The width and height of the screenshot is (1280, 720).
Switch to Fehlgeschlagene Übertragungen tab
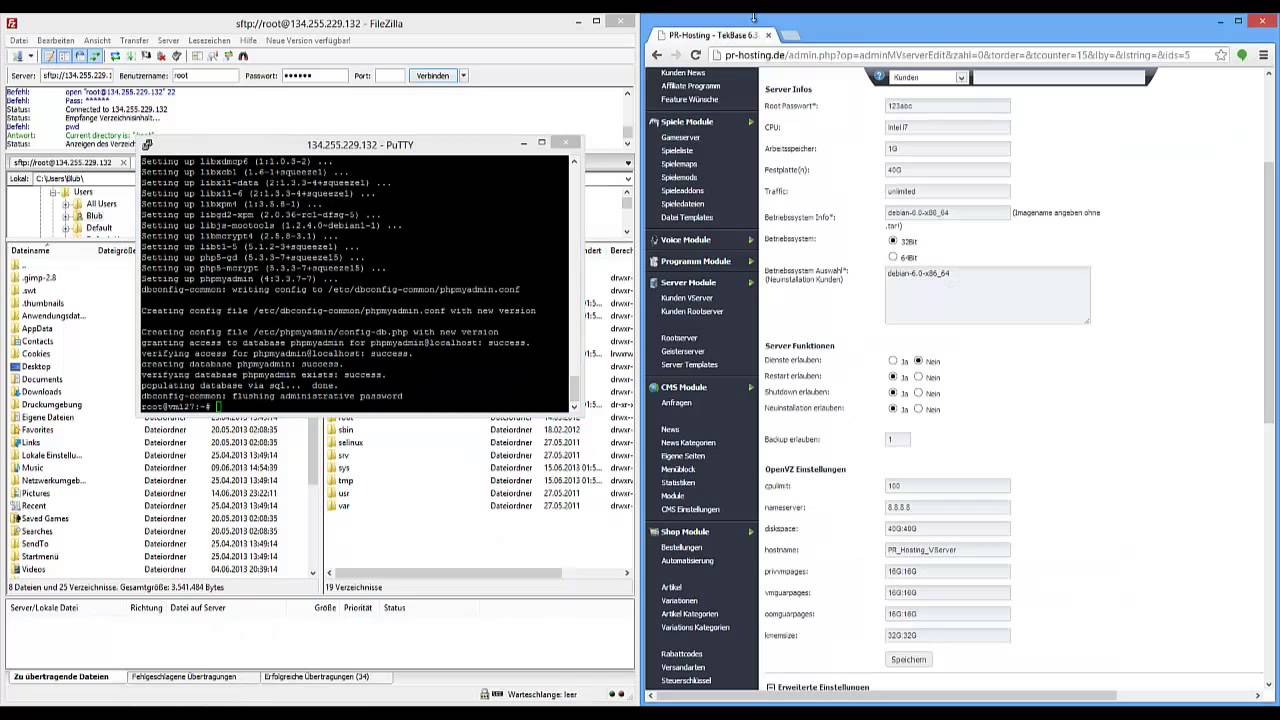184,677
